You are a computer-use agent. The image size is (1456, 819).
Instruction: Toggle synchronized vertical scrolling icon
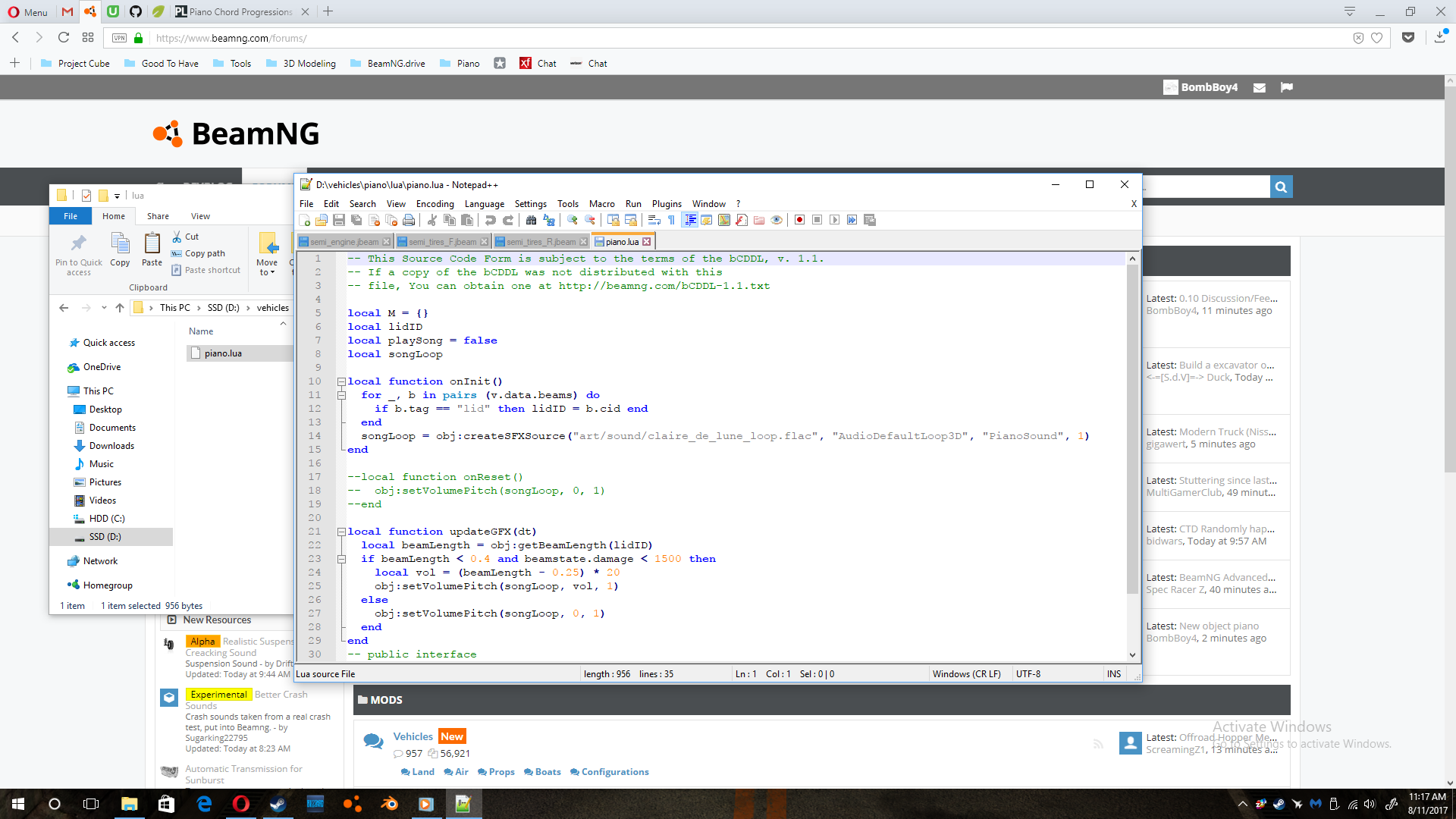click(613, 220)
